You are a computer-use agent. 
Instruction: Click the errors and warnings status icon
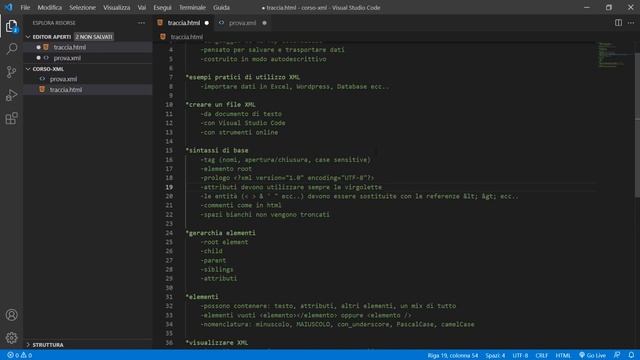coord(19,355)
